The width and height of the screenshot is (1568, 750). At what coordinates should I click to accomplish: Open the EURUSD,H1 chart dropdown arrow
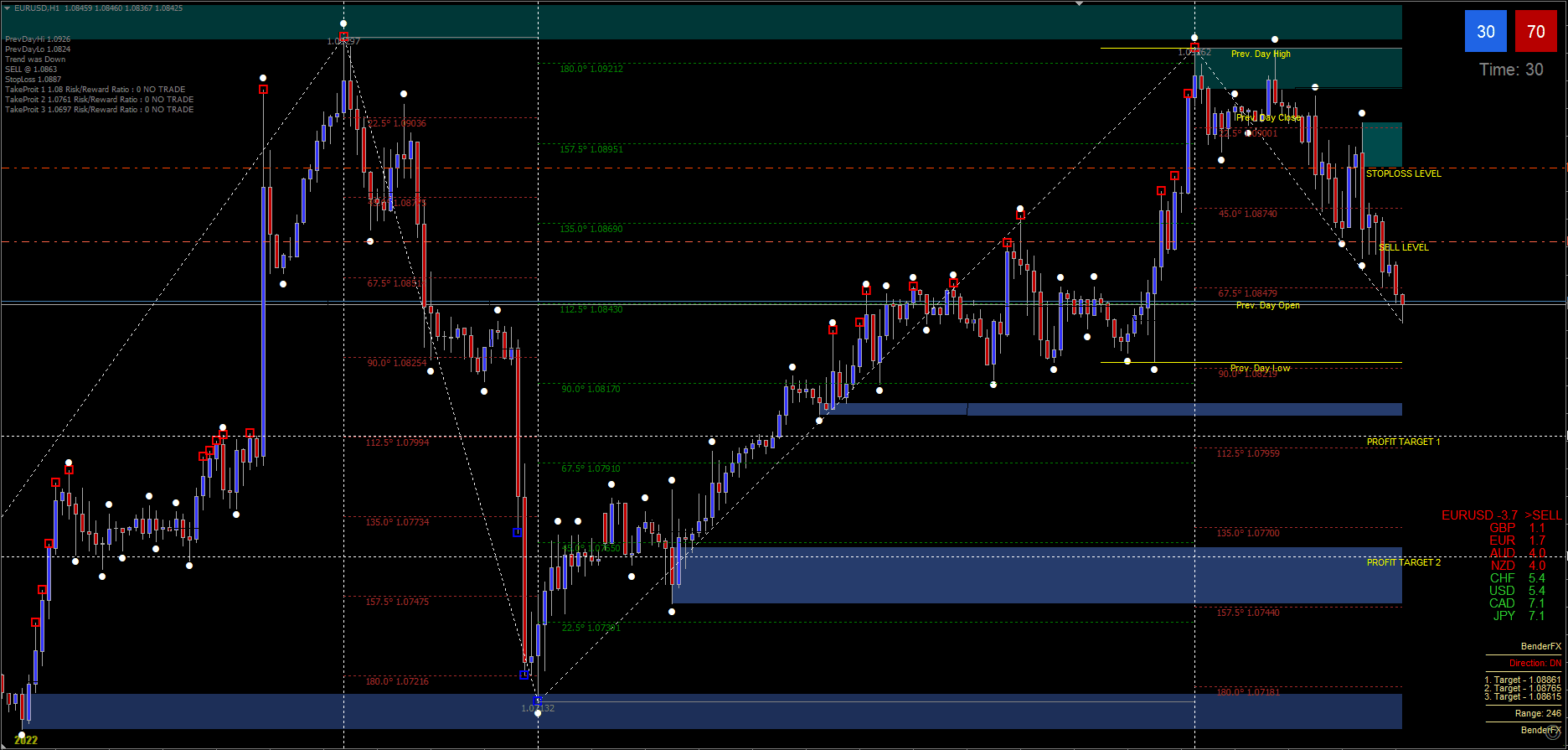(8, 8)
